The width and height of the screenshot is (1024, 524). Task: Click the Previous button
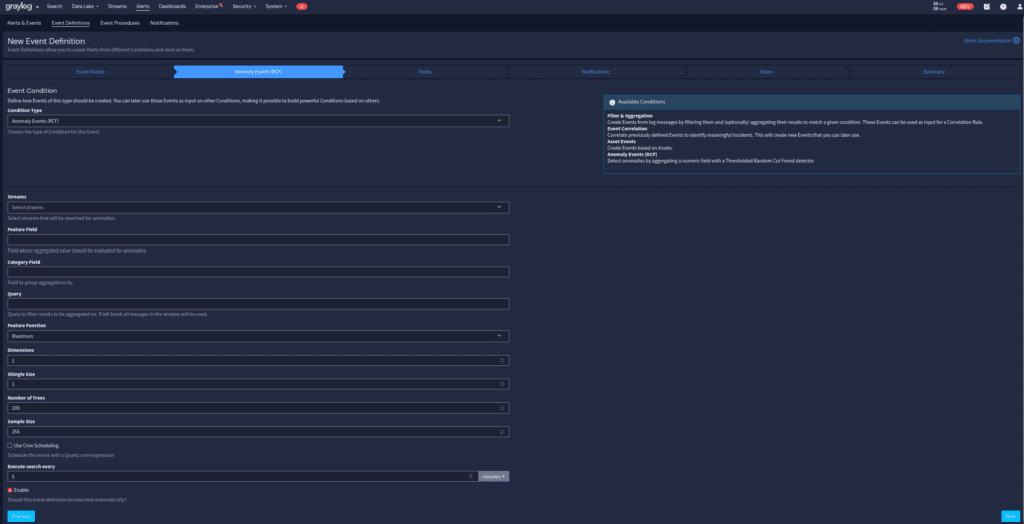point(21,515)
